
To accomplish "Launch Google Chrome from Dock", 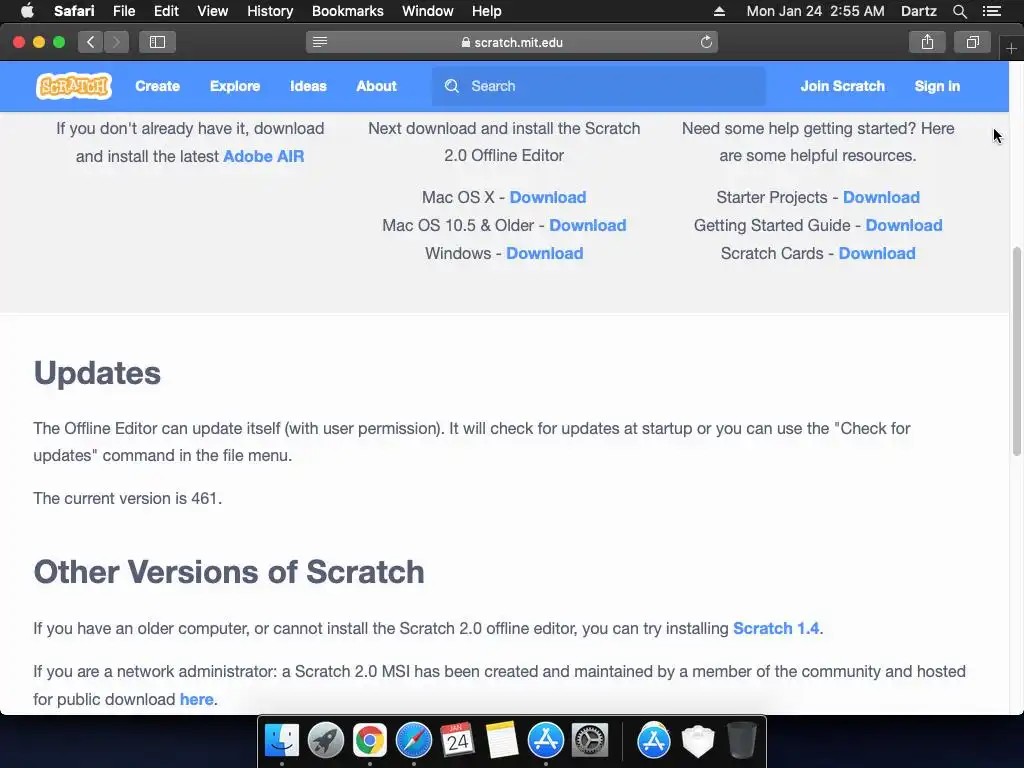I will pyautogui.click(x=370, y=741).
